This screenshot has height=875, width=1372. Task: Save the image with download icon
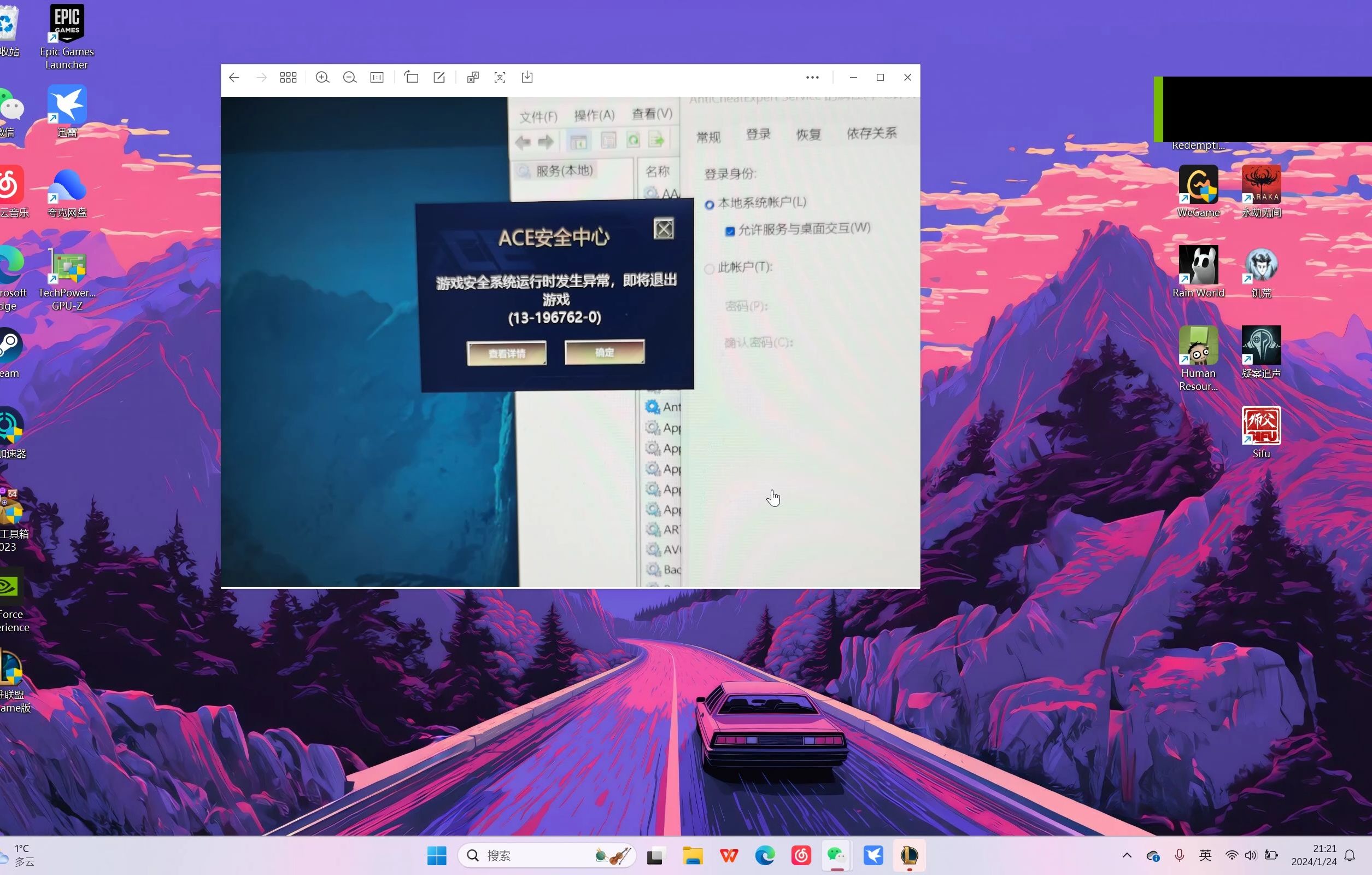pyautogui.click(x=527, y=78)
